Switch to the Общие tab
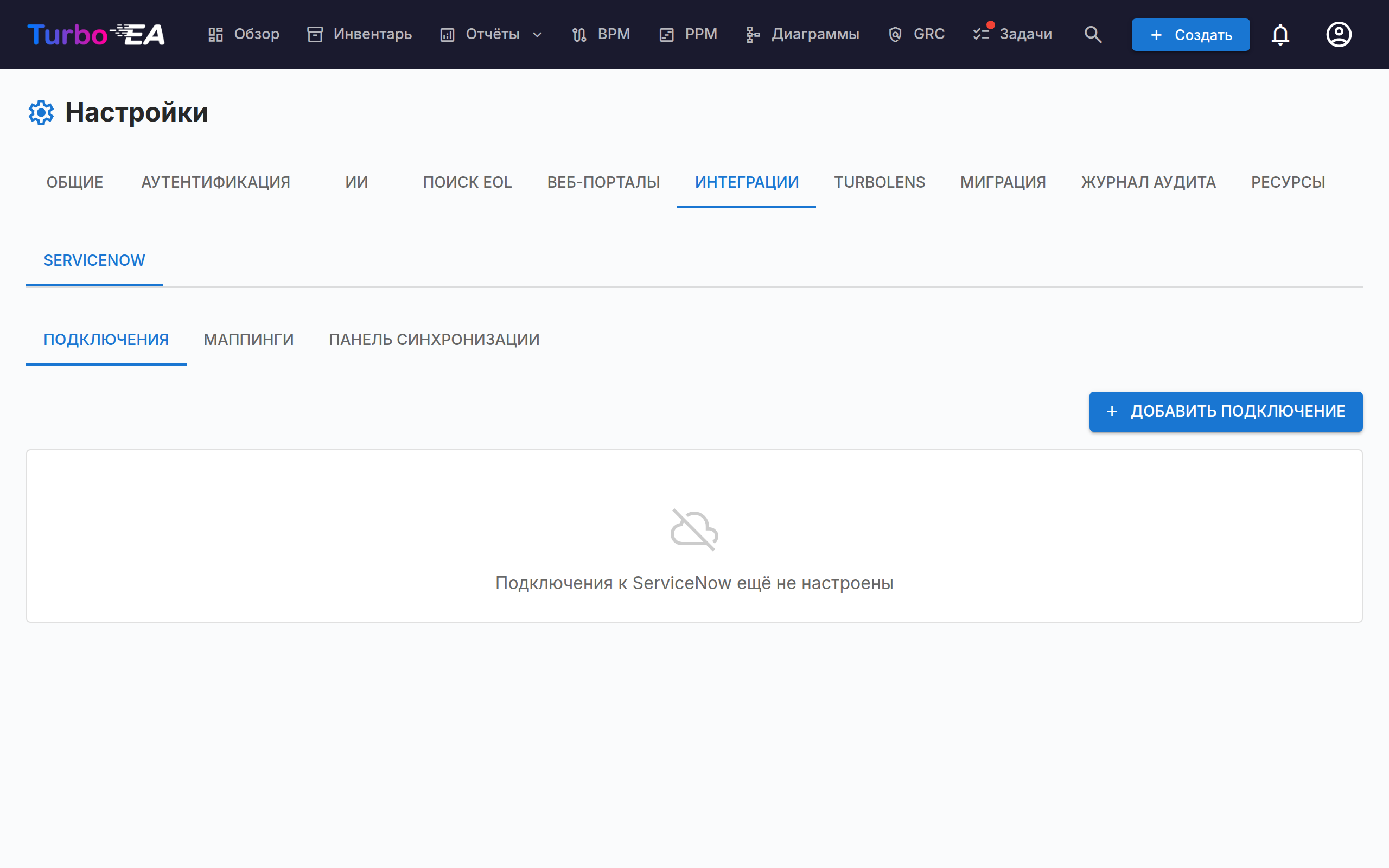This screenshot has width=1389, height=868. point(75,182)
